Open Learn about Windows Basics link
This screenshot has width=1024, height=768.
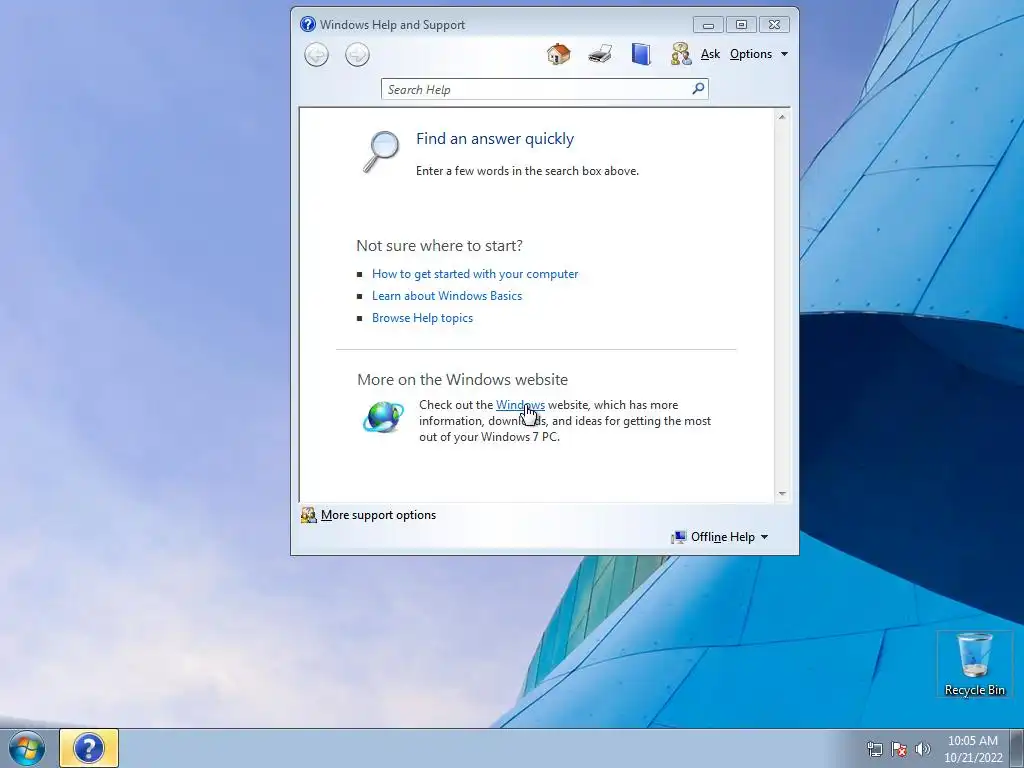pyautogui.click(x=447, y=296)
